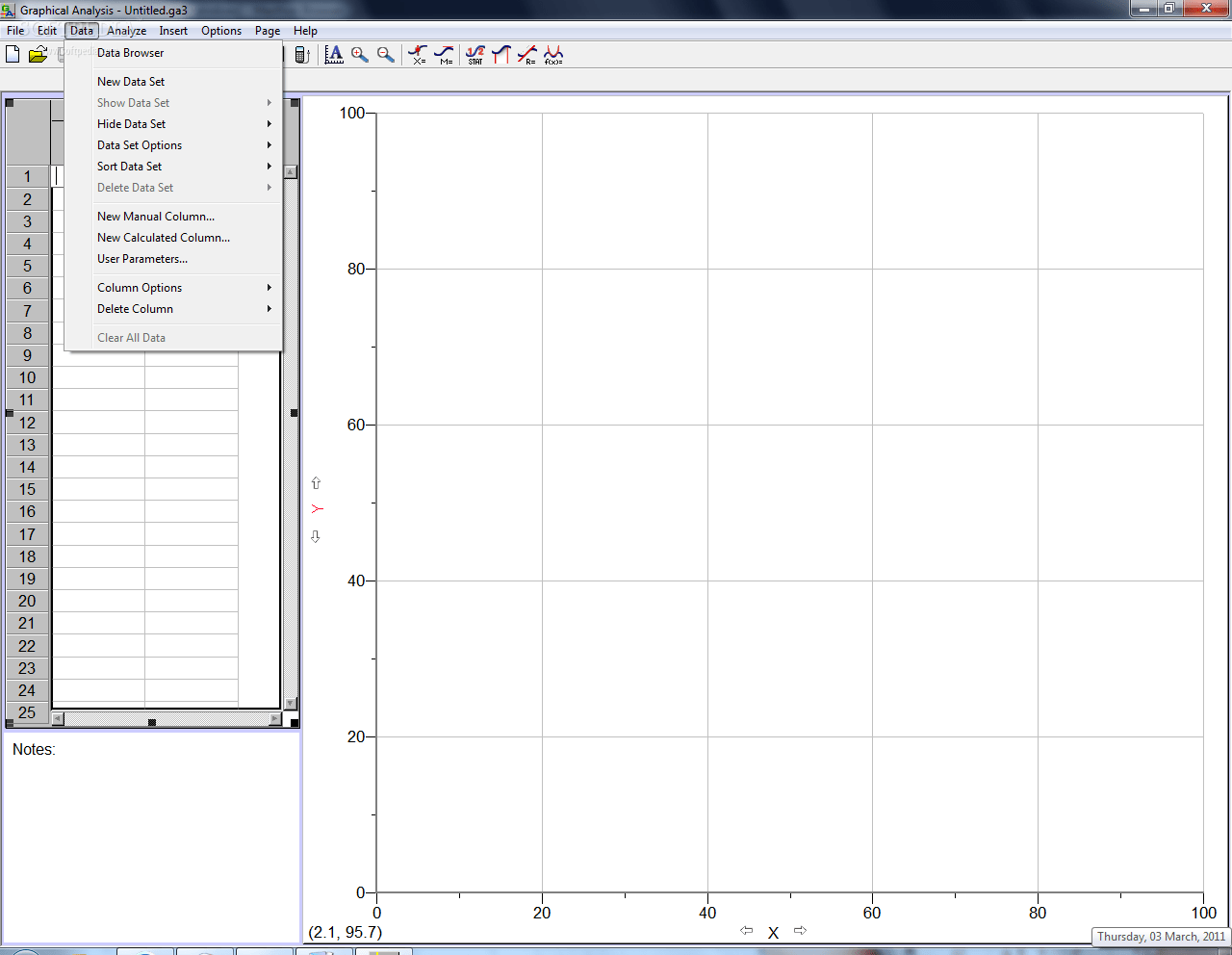Image resolution: width=1232 pixels, height=955 pixels.
Task: Open the Insert menu
Action: 173,31
